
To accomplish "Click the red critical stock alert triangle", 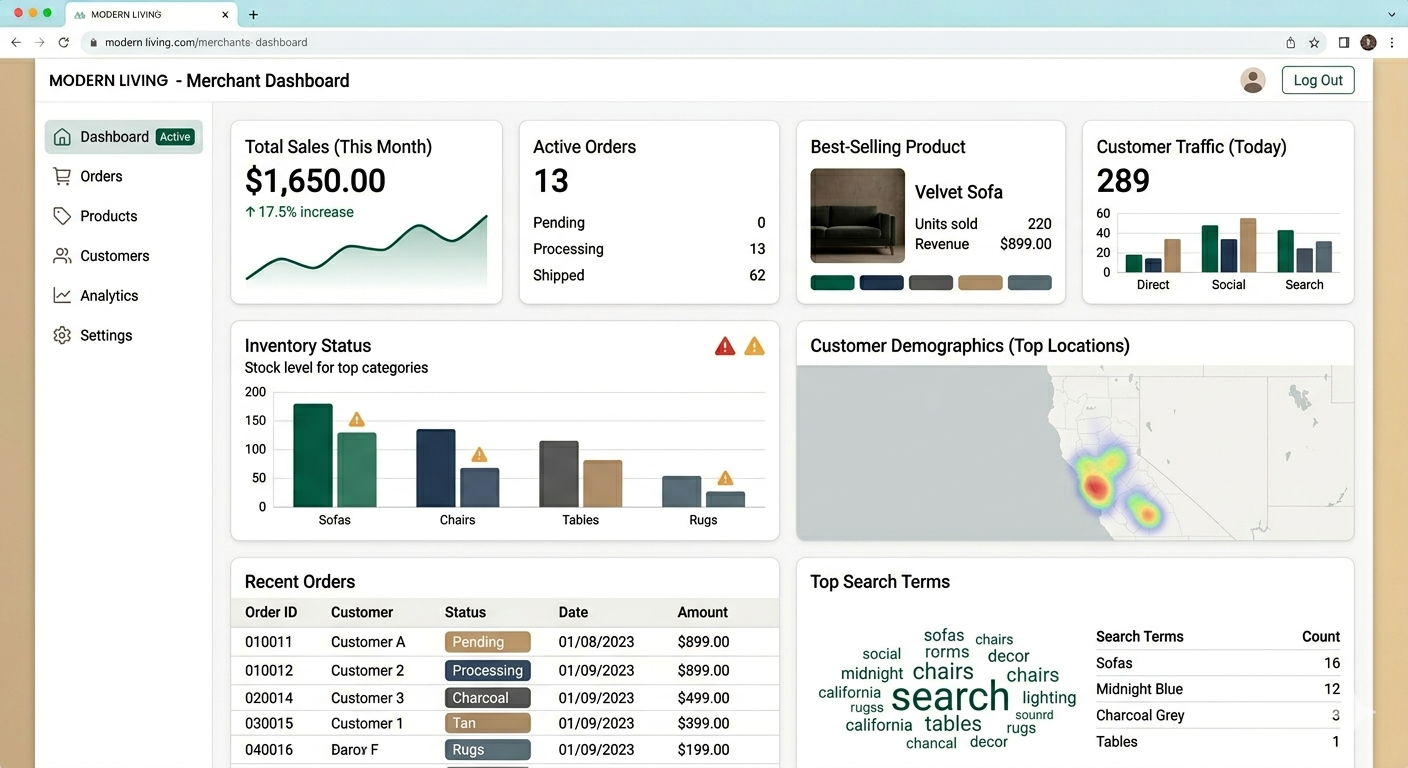I will coord(724,345).
